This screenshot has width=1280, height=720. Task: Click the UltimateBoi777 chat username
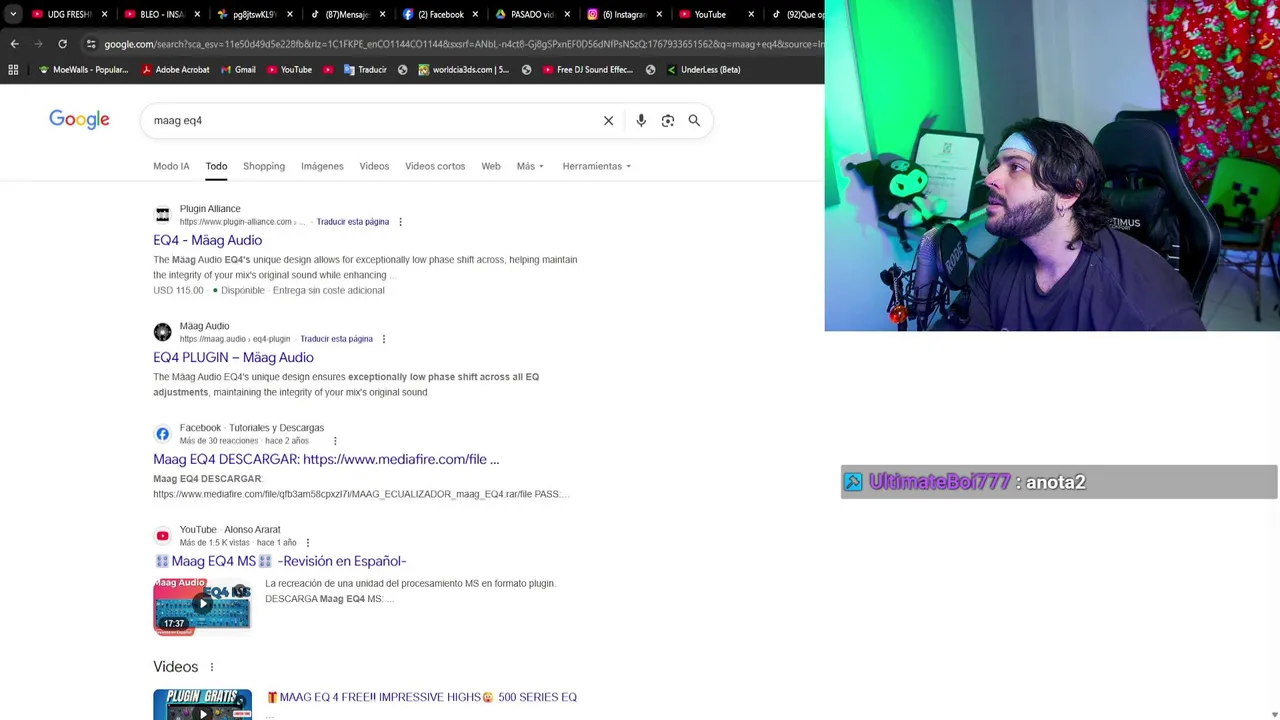939,482
